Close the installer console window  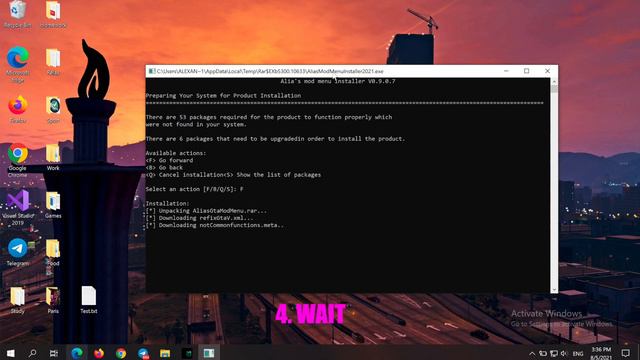[x=547, y=71]
